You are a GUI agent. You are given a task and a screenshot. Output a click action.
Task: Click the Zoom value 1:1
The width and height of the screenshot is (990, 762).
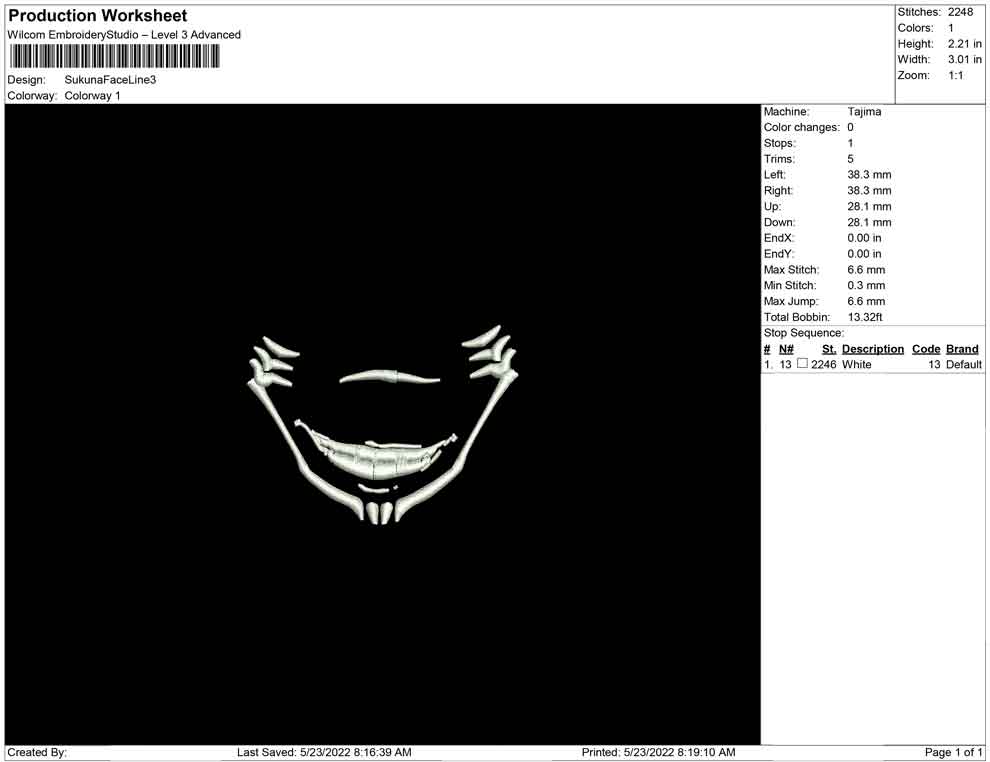tap(955, 75)
